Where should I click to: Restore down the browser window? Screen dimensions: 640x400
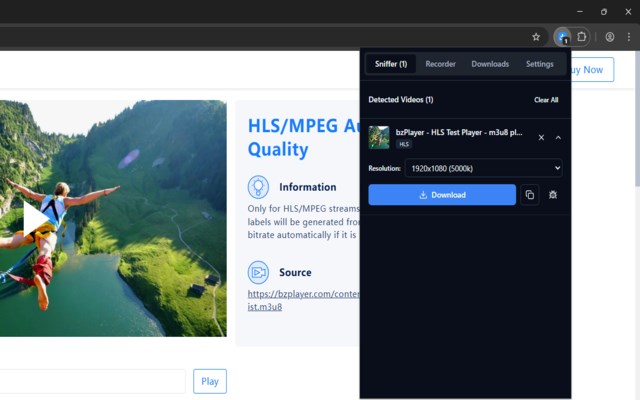point(604,11)
